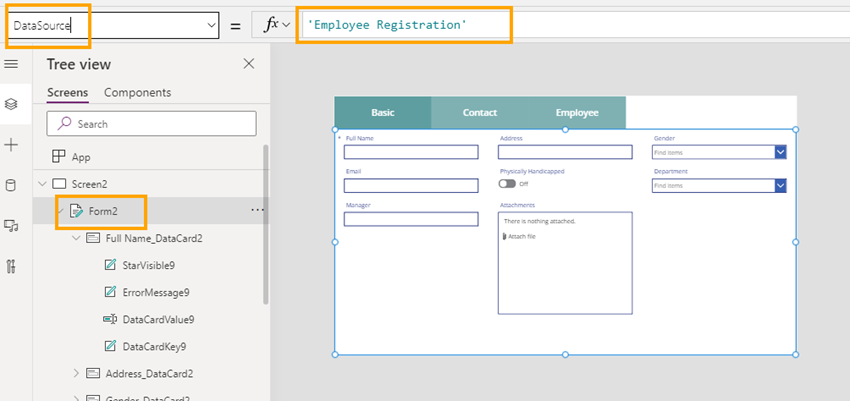
Task: Open Tree view layers icon in left rail
Action: [11, 104]
